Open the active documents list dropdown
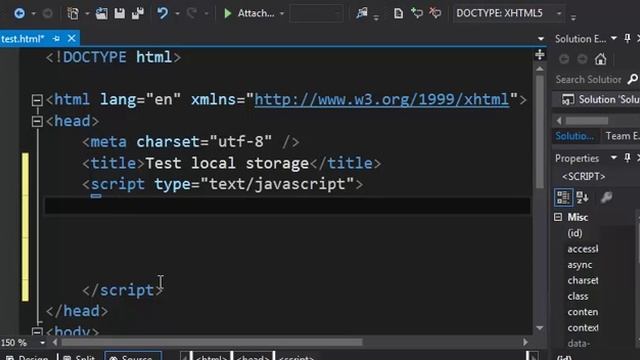 541,39
